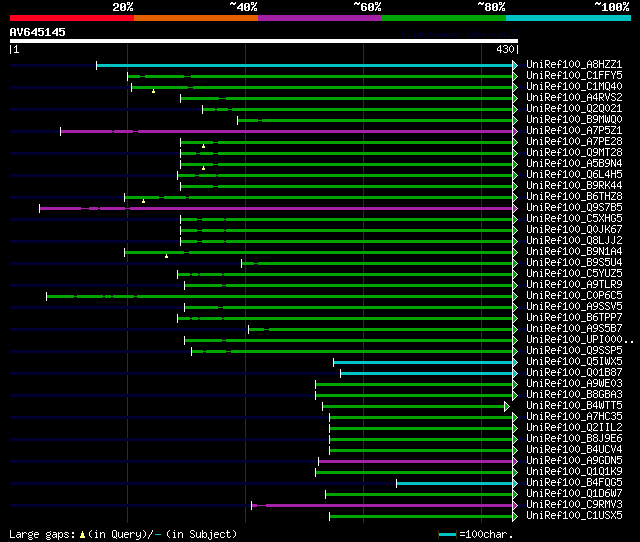Image resolution: width=640 pixels, height=542 pixels.
Task: Click the red 20% identity legend segment
Action: point(72,18)
